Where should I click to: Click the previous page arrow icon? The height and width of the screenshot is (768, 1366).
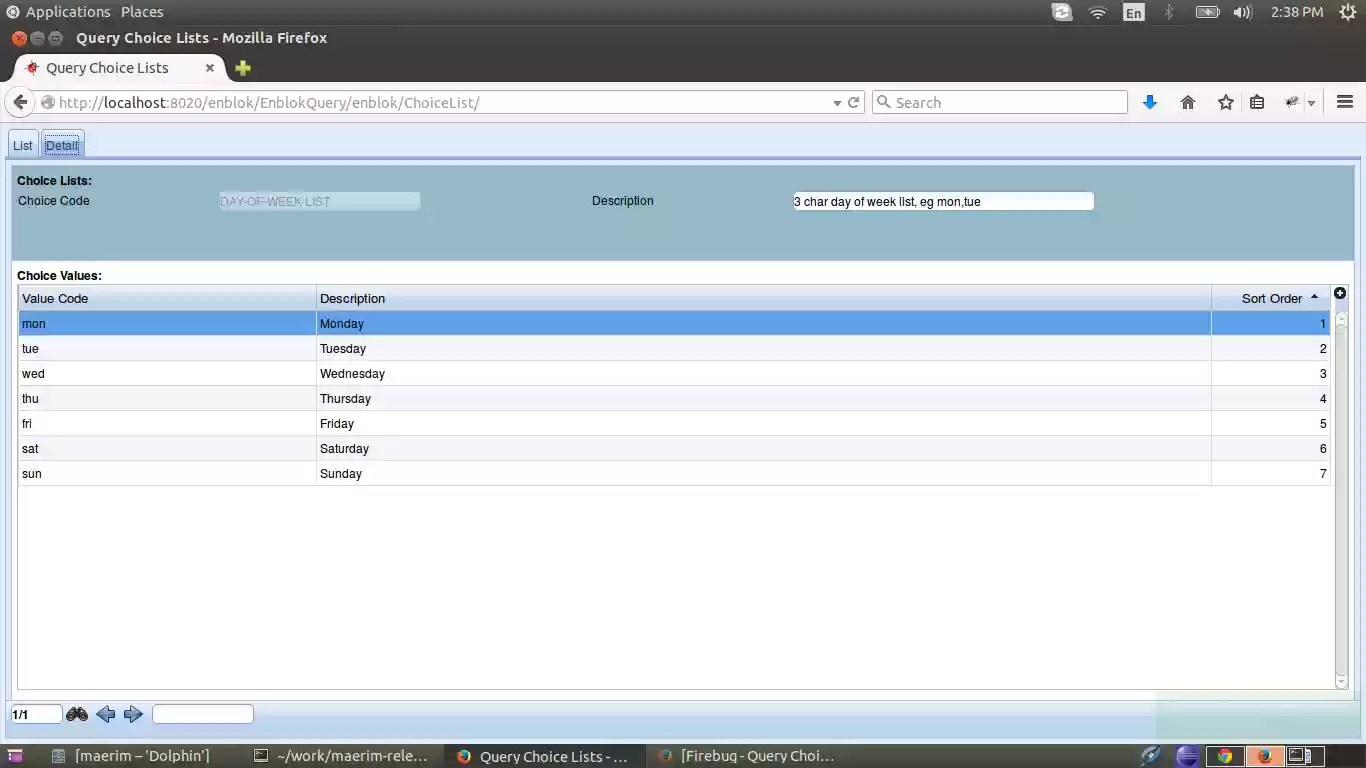tap(106, 713)
